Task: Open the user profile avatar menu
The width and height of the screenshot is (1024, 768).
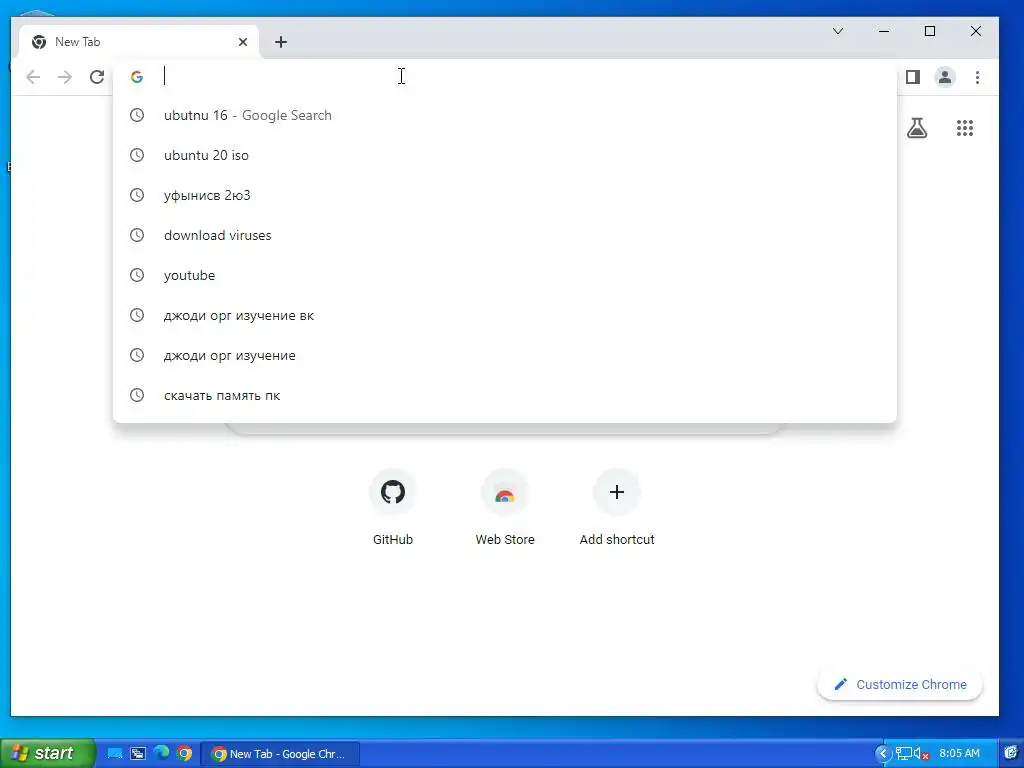Action: point(945,77)
